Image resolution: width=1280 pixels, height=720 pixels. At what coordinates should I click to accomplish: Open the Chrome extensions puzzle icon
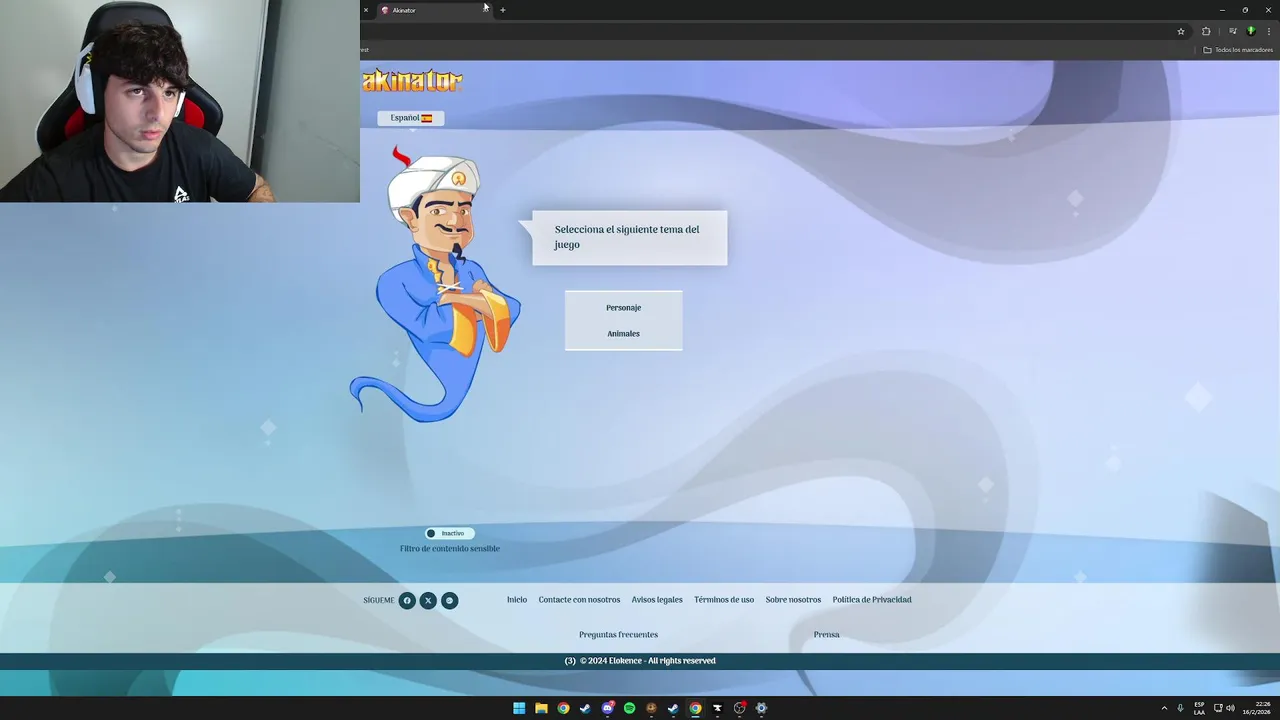[1206, 31]
